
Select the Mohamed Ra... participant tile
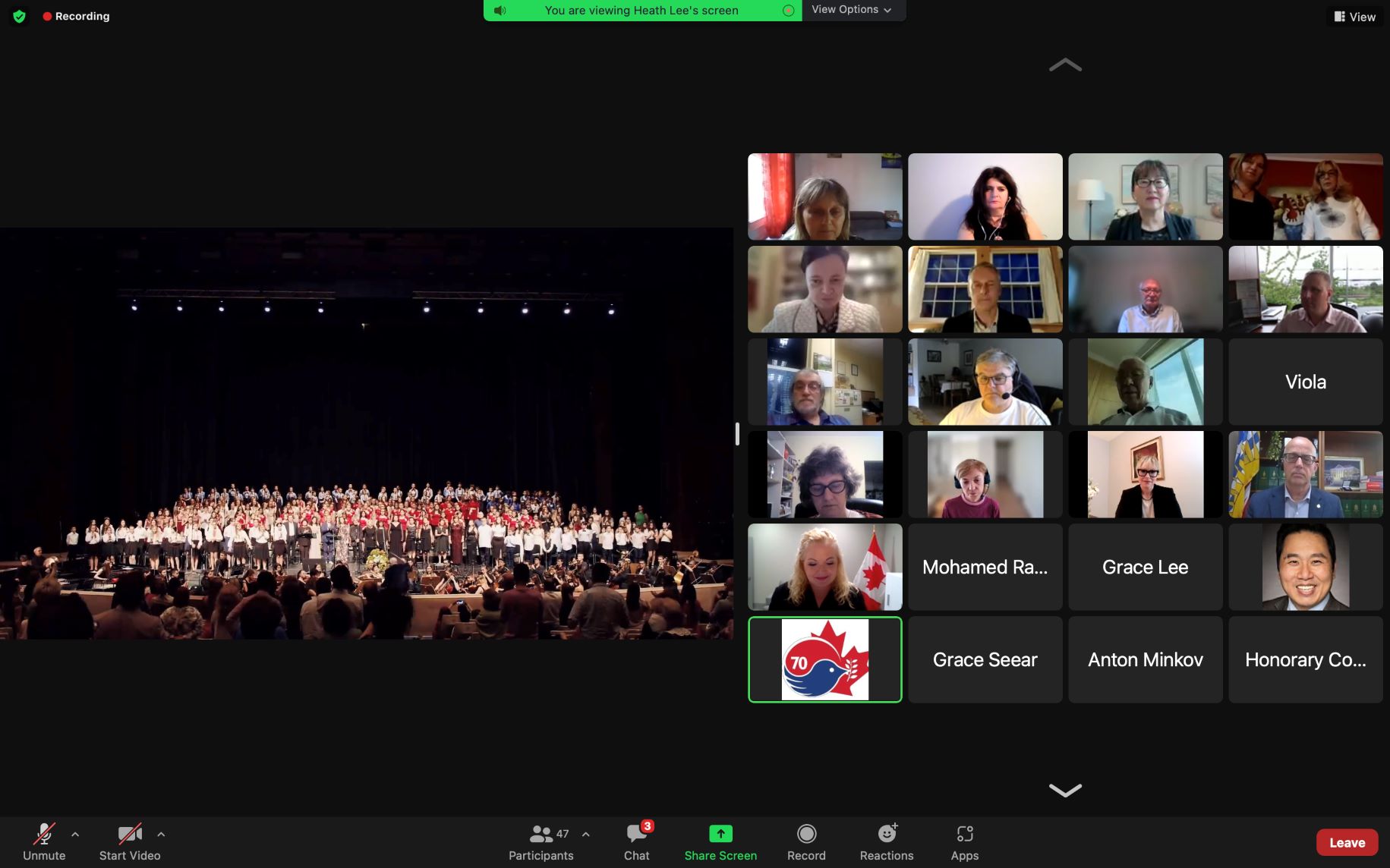click(985, 567)
